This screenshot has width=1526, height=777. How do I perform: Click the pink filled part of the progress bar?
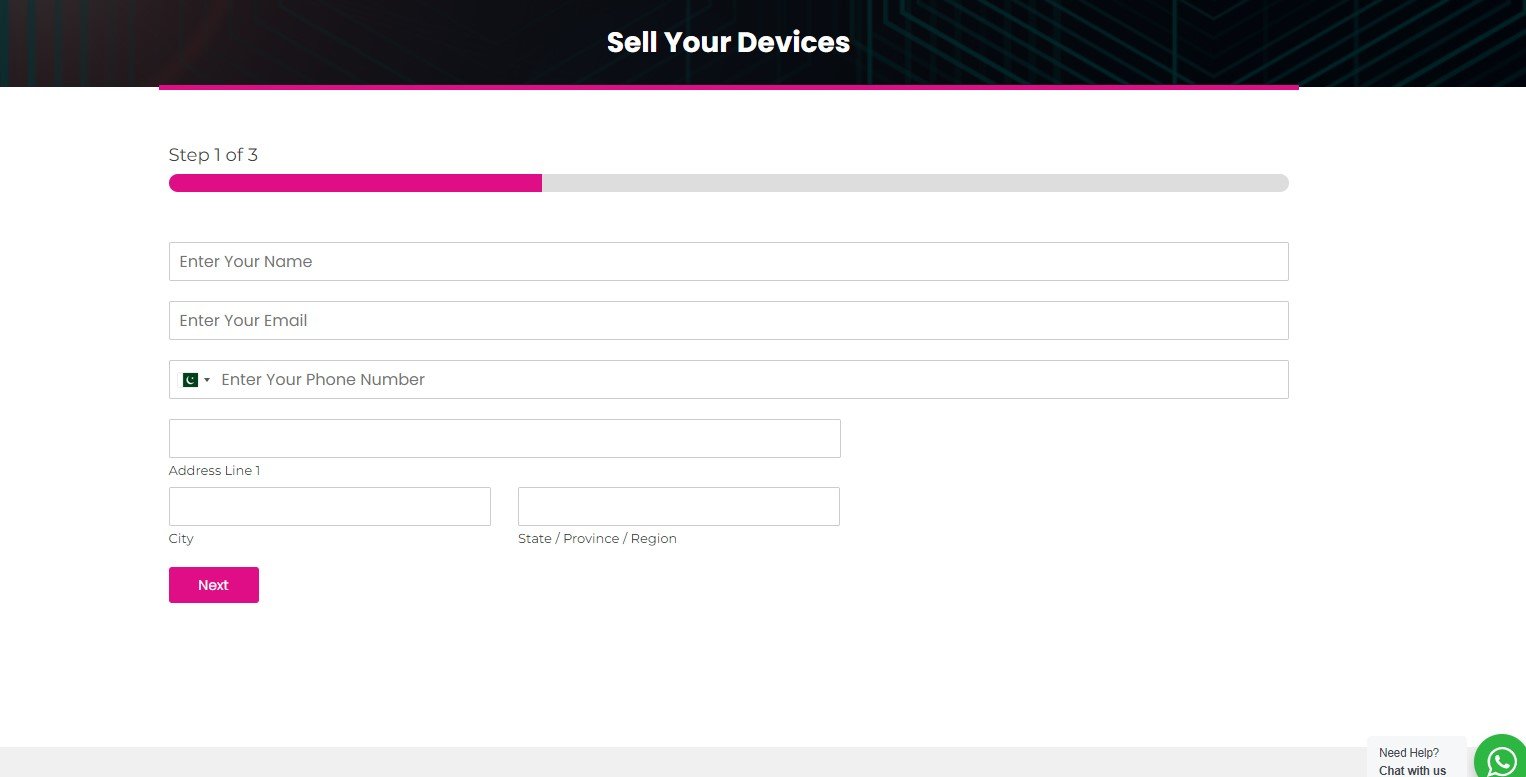pyautogui.click(x=355, y=183)
